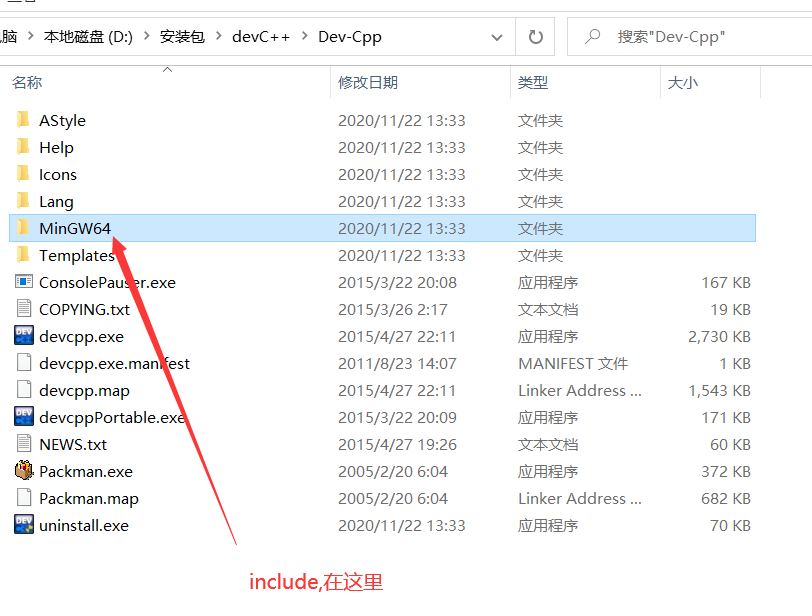Viewport: 812px width, 616px height.
Task: Click the uninstall.exe icon
Action: coord(24,524)
